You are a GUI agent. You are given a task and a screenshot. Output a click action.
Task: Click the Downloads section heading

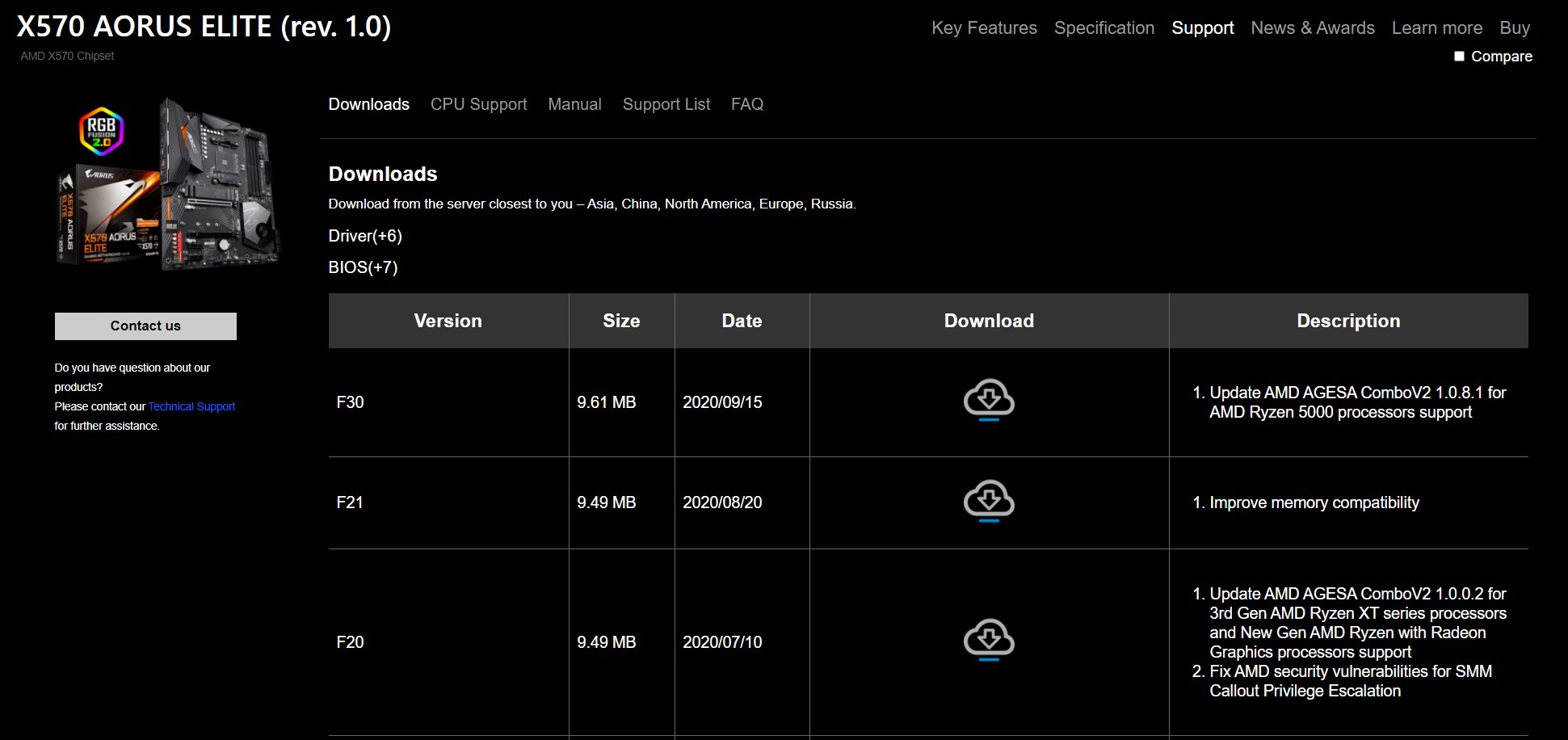(383, 174)
